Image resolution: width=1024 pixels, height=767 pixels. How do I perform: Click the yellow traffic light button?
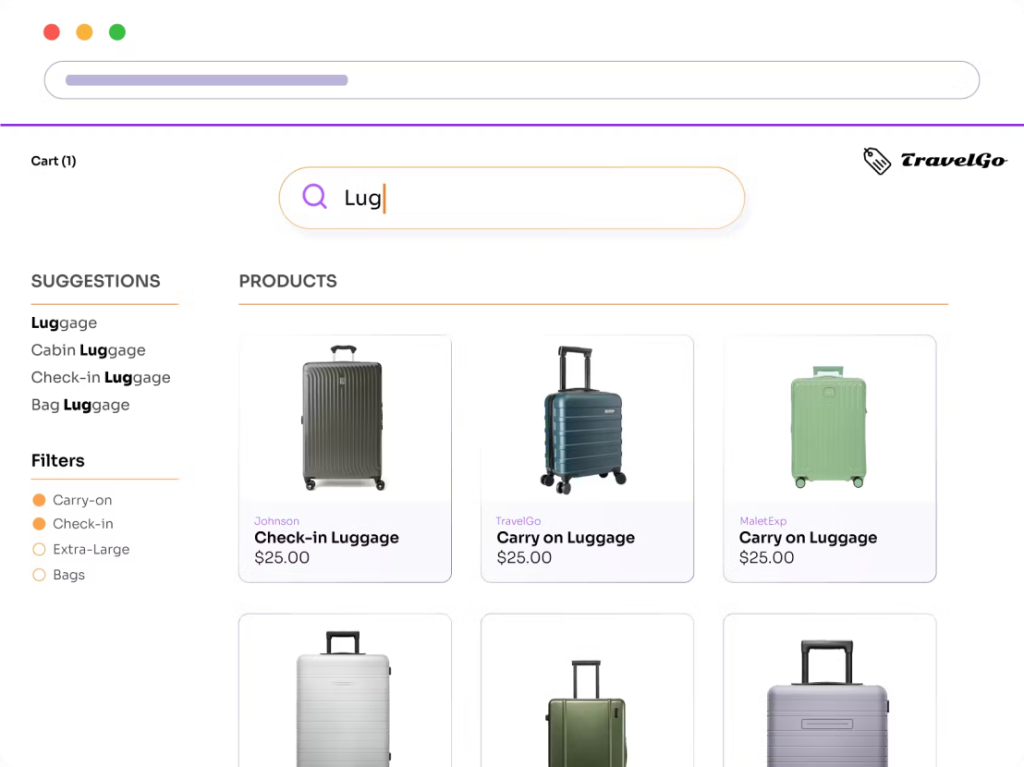[x=84, y=31]
